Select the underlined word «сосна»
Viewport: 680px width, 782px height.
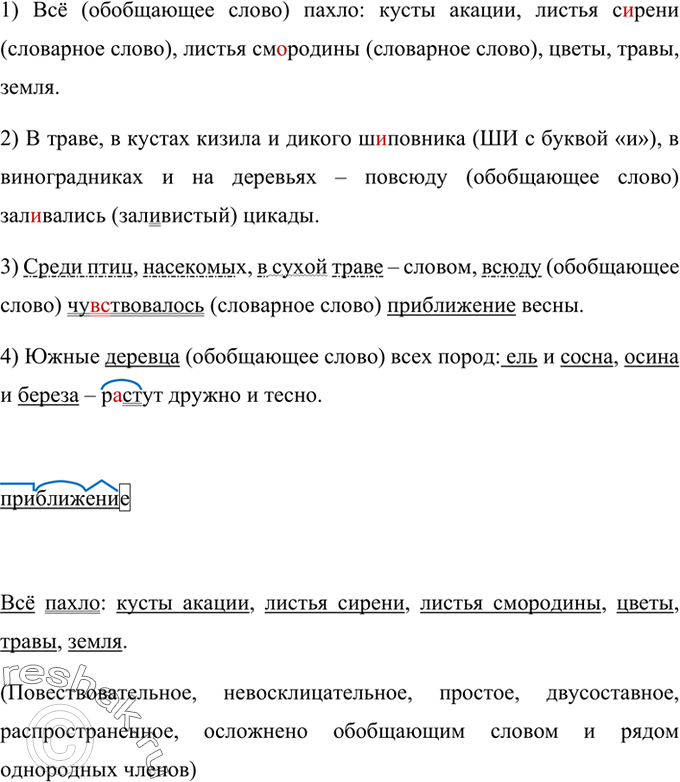pyautogui.click(x=587, y=357)
